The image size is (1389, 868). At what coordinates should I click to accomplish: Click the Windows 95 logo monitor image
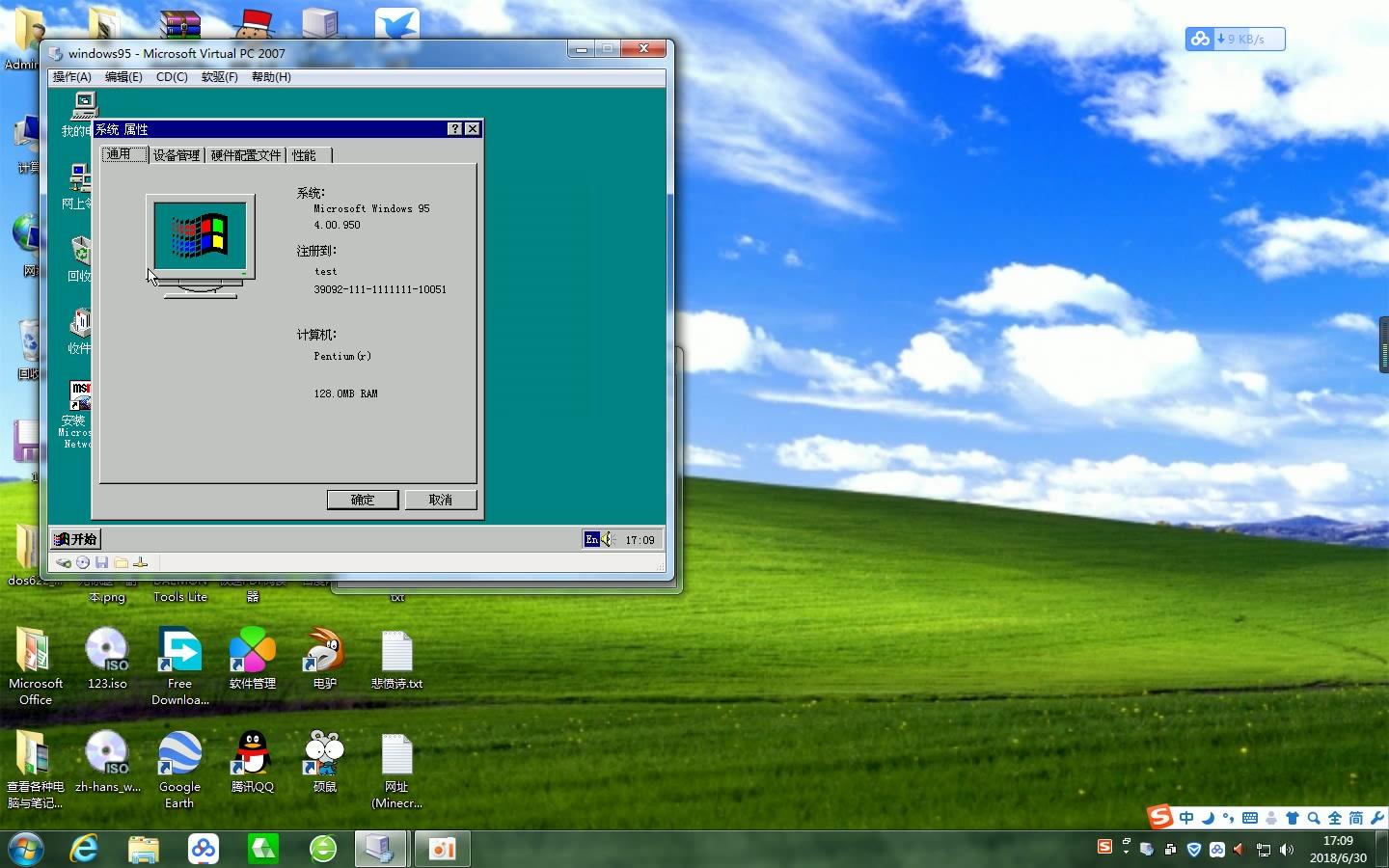[201, 246]
